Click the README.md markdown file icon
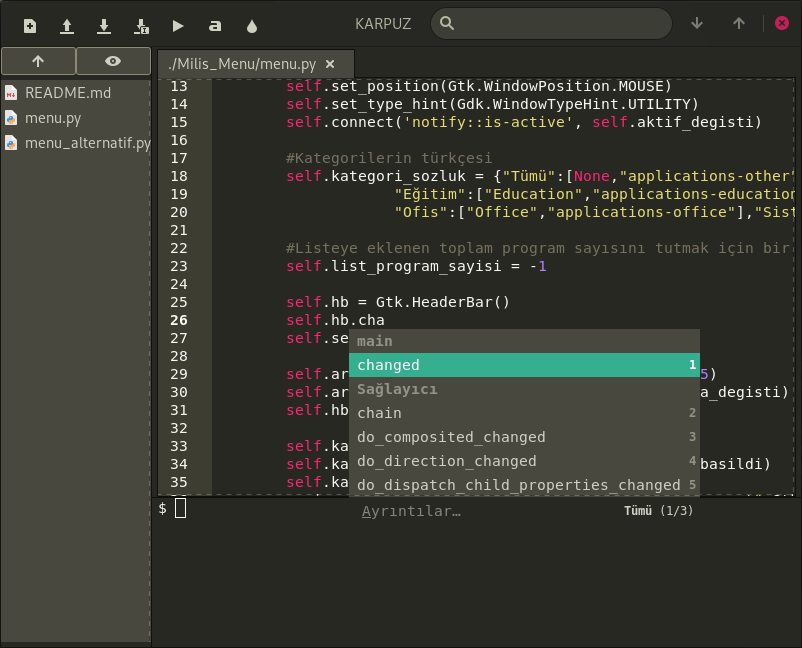802x648 pixels. coord(11,93)
